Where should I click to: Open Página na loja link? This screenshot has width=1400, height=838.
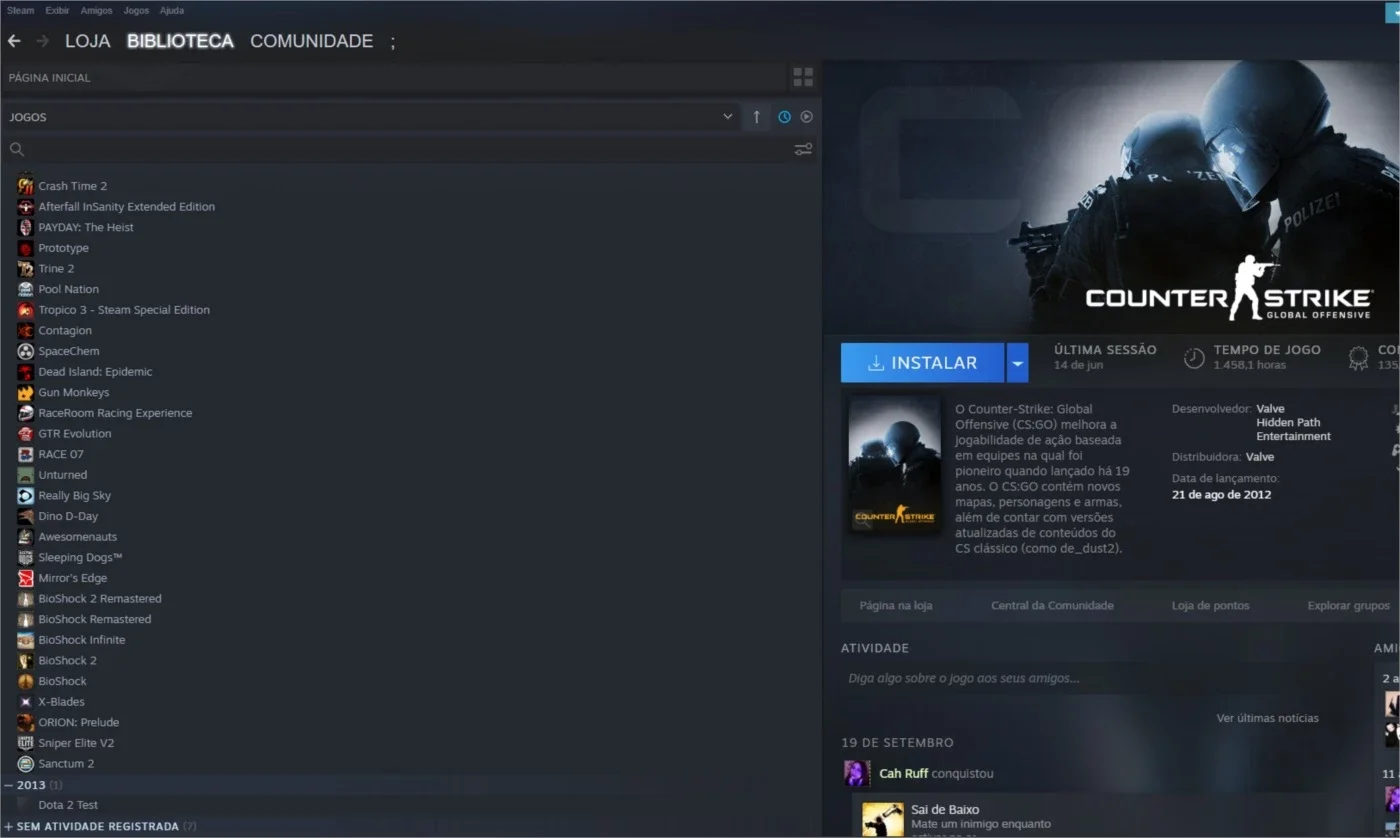tap(896, 606)
